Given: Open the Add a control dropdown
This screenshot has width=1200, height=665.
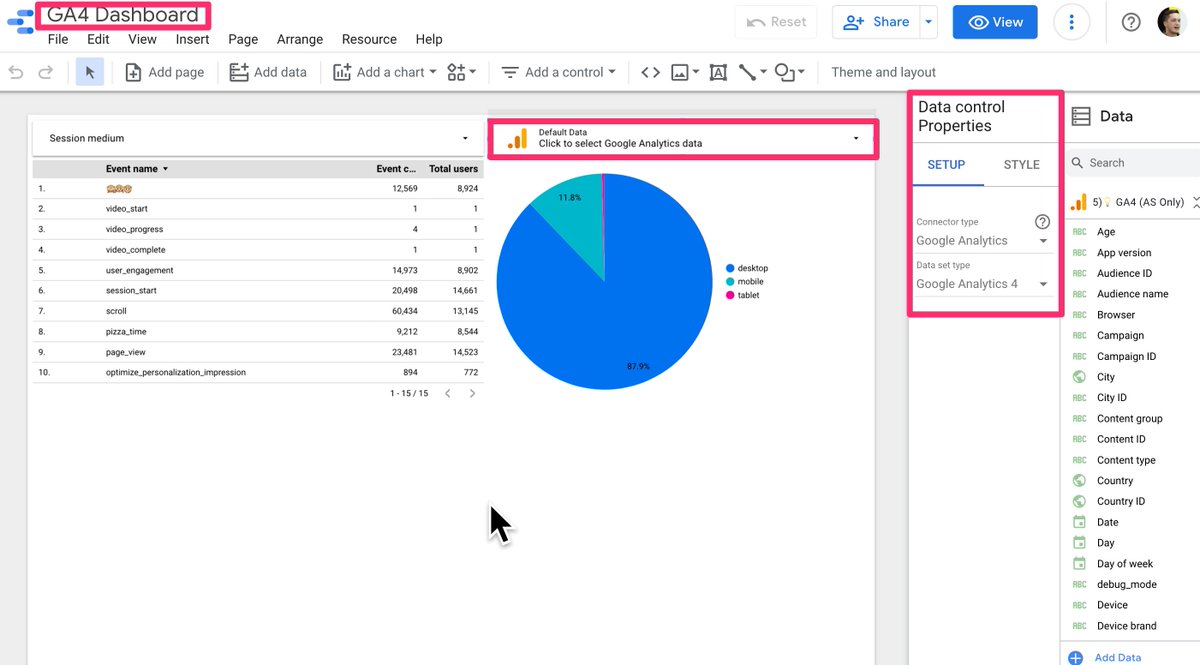Looking at the screenshot, I should pos(558,72).
